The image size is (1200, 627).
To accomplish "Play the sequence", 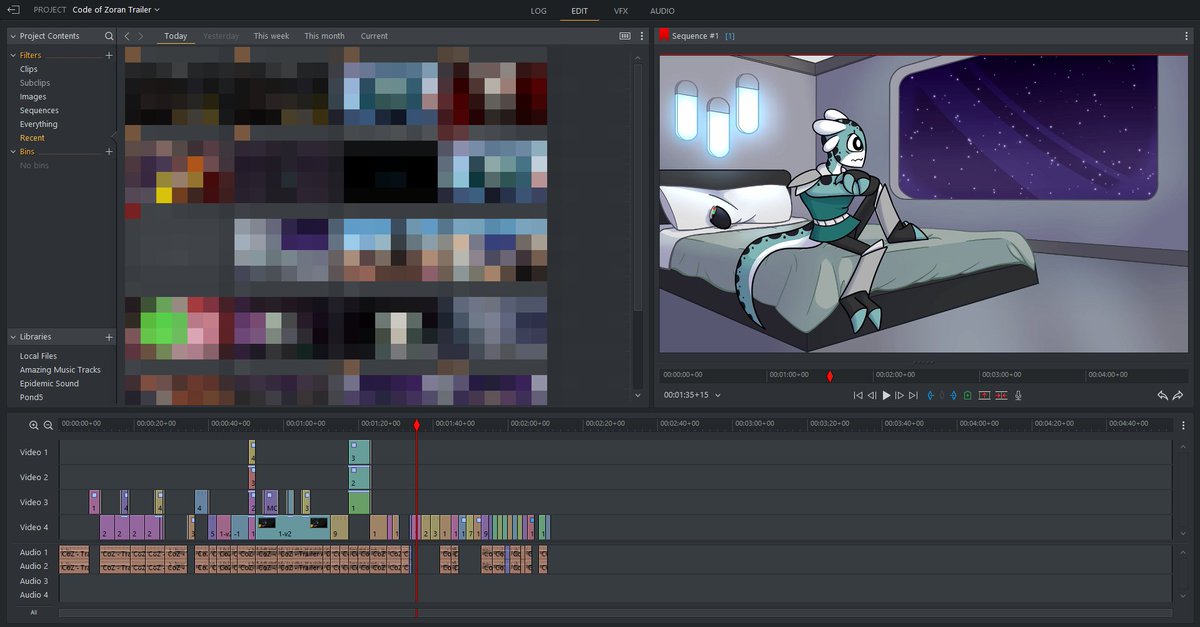I will 886,396.
